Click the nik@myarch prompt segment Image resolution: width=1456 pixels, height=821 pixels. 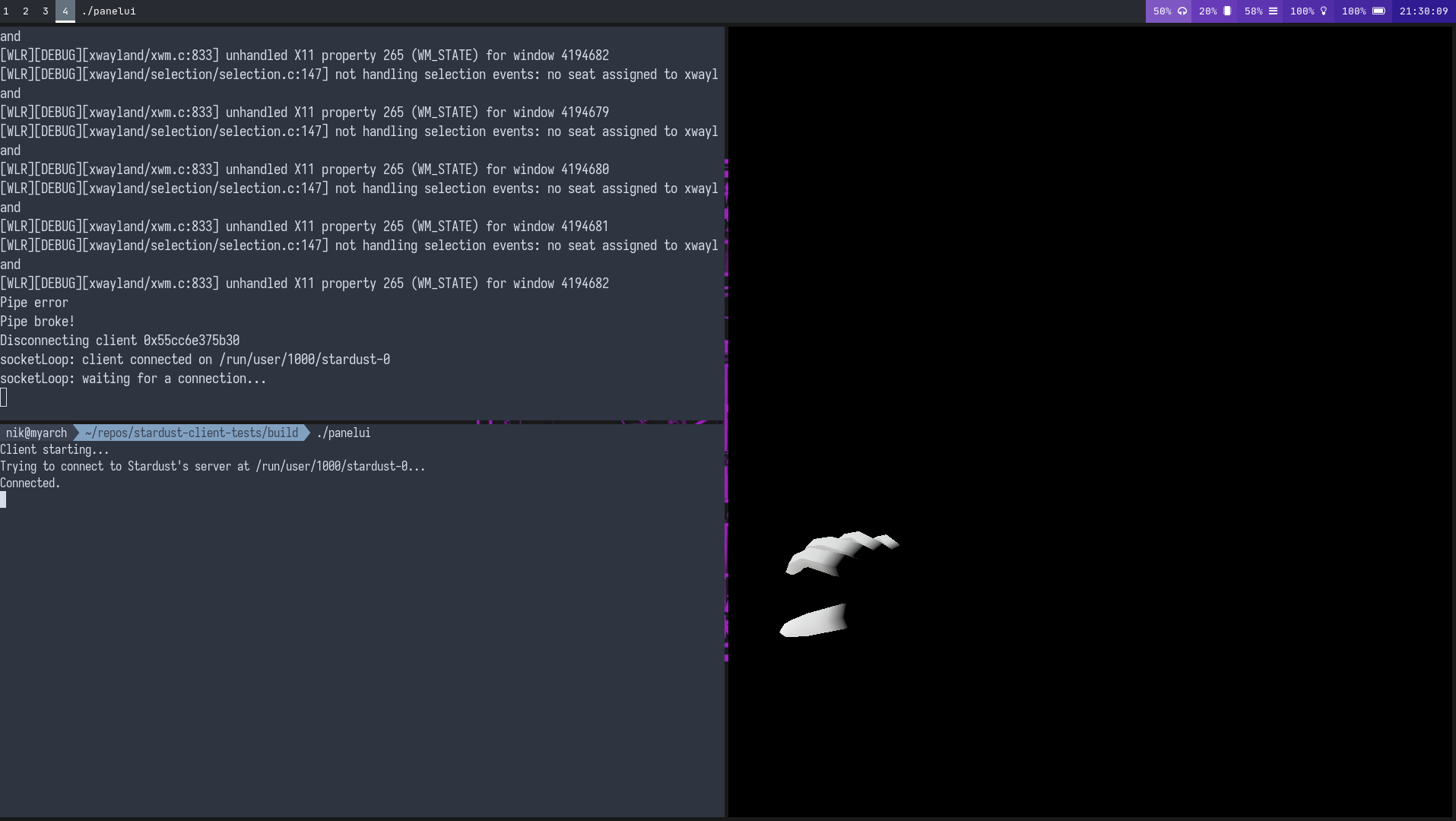(x=36, y=433)
